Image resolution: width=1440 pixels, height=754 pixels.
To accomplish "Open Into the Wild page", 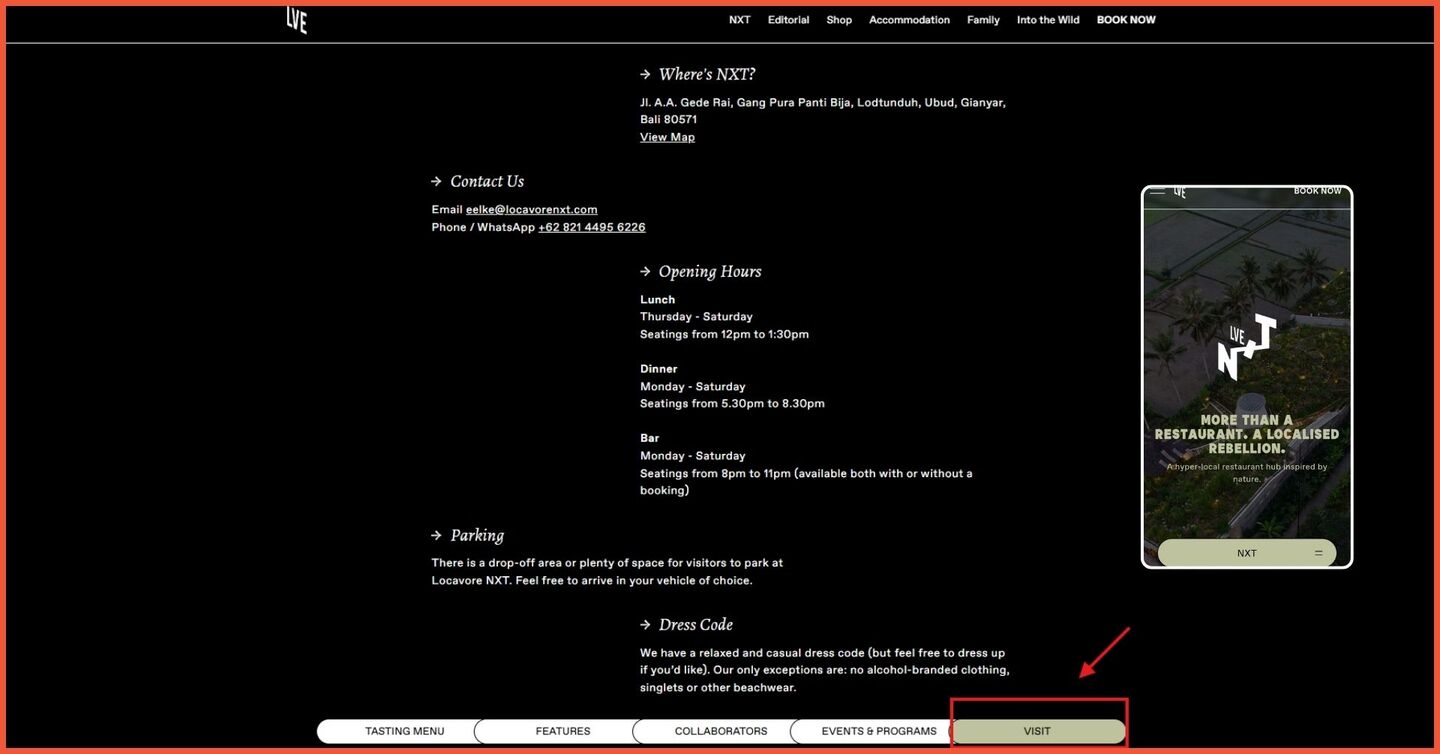I will click(x=1048, y=20).
